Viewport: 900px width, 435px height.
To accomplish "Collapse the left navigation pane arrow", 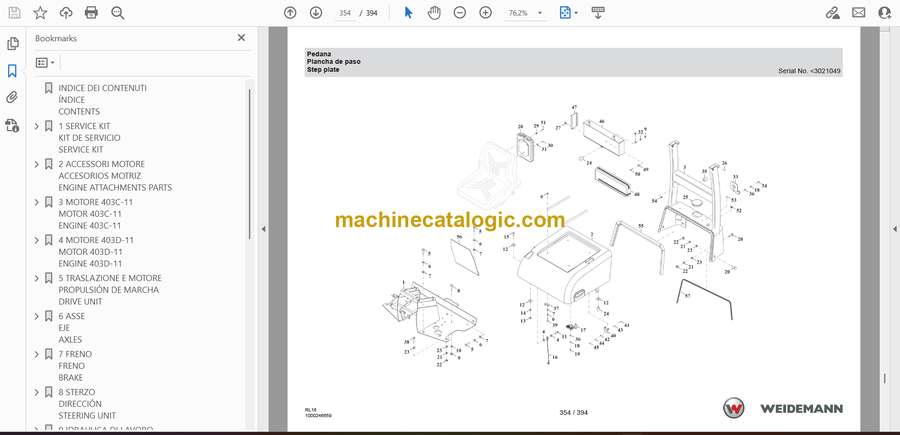I will click(263, 229).
